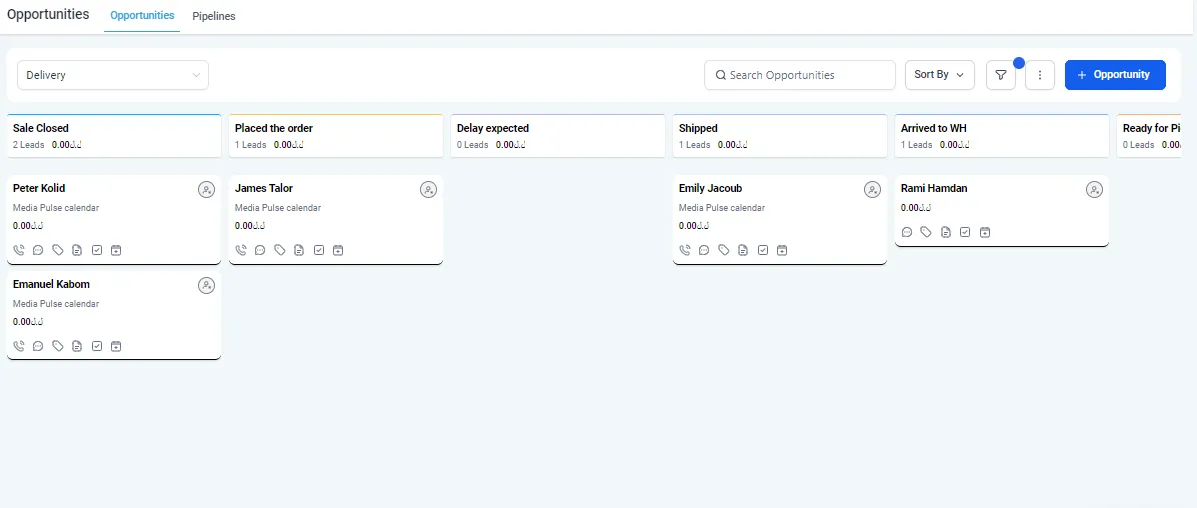
Task: Open task icon on Rami Hamdan card
Action: tap(965, 232)
